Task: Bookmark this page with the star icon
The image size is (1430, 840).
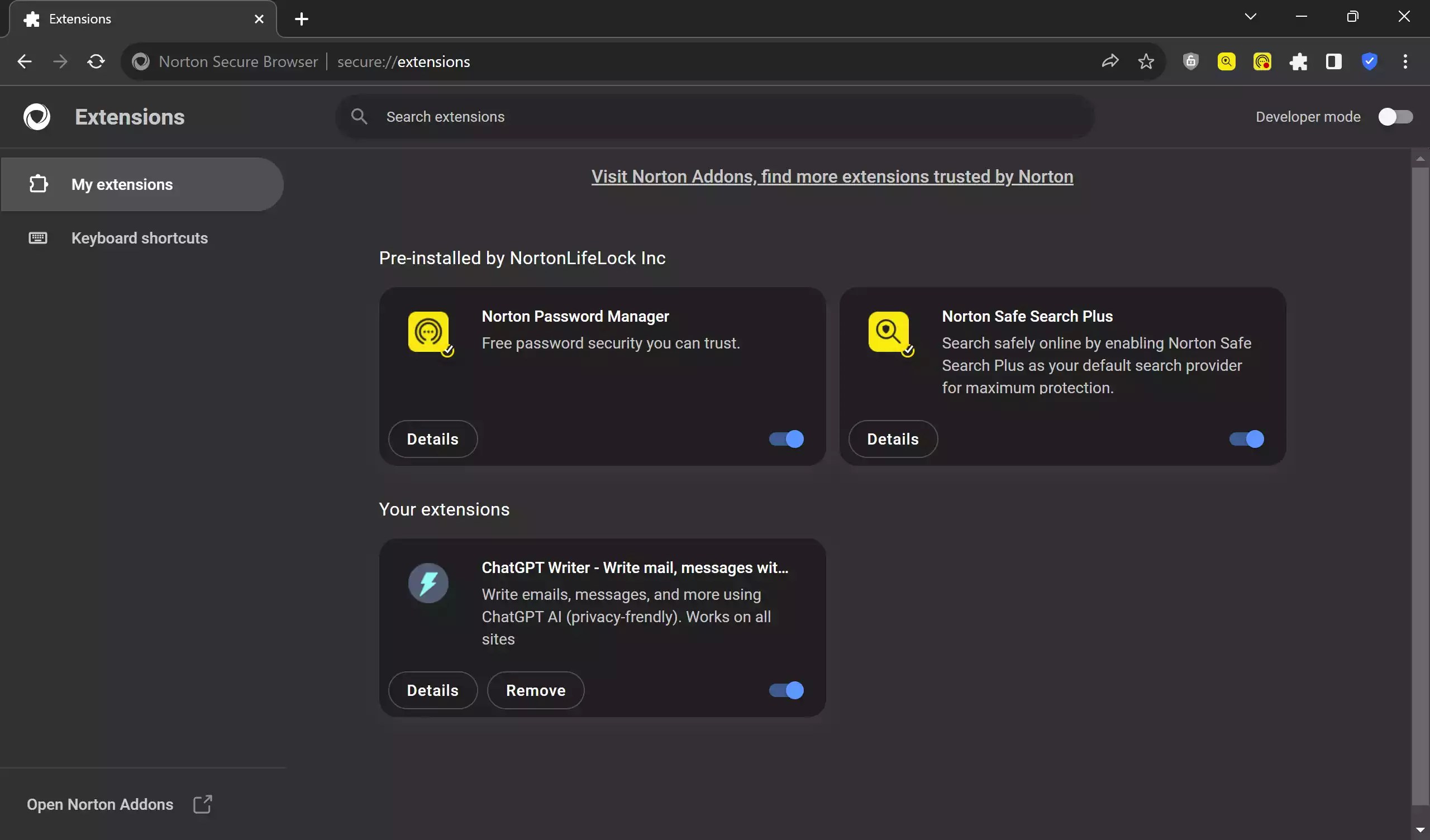Action: 1146,61
